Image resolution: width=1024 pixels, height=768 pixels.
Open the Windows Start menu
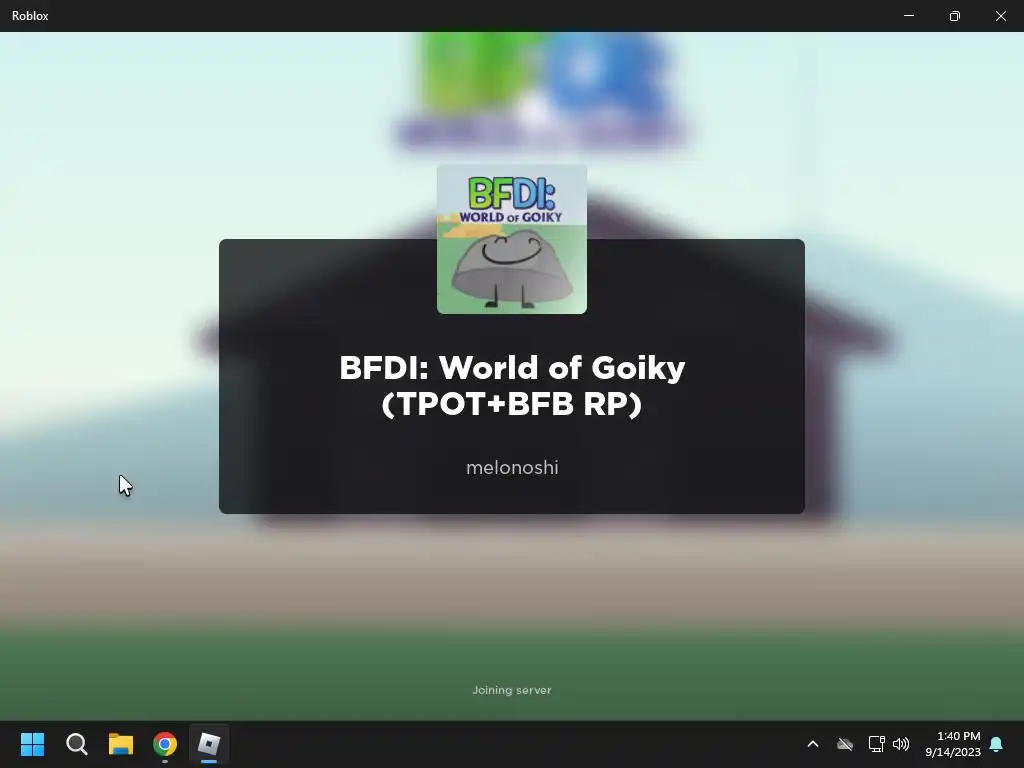(32, 744)
